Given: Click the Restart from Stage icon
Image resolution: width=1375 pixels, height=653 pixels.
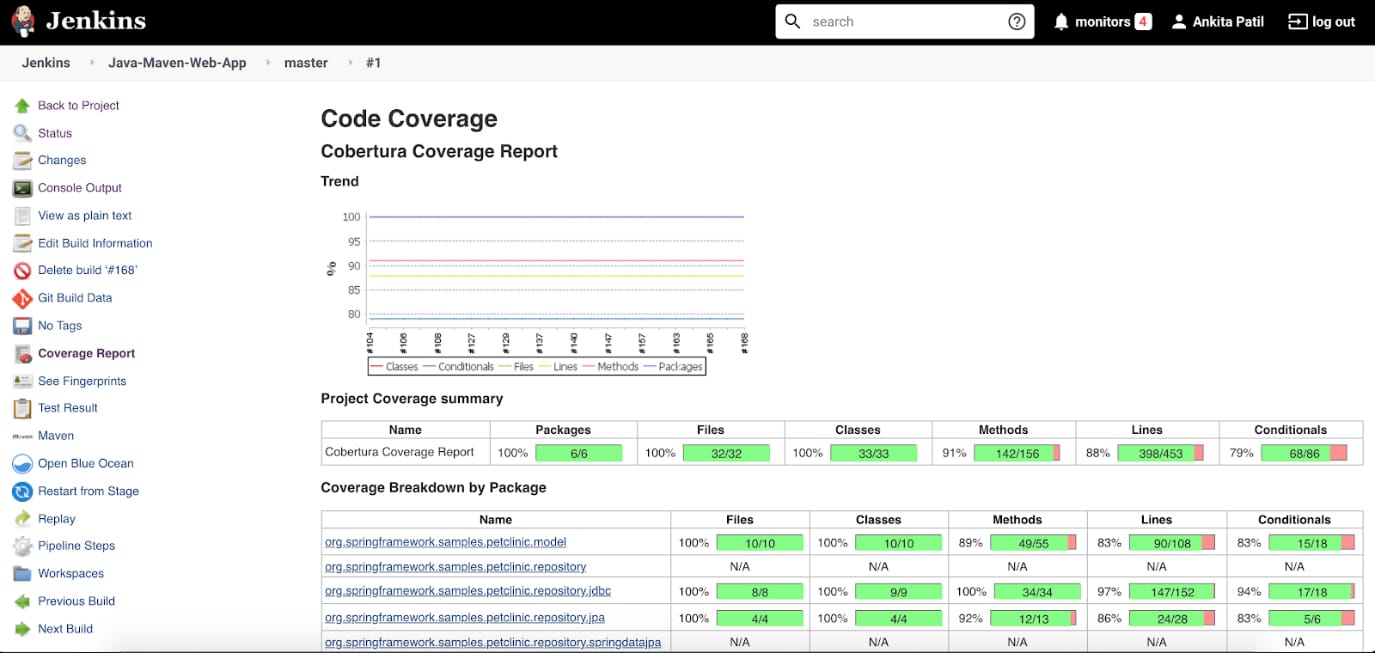Looking at the screenshot, I should [22, 492].
